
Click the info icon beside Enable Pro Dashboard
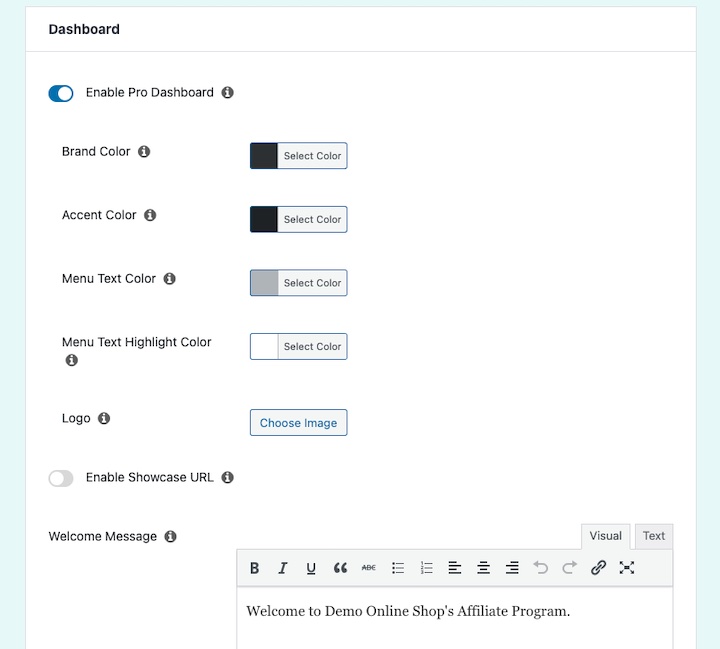(x=227, y=92)
